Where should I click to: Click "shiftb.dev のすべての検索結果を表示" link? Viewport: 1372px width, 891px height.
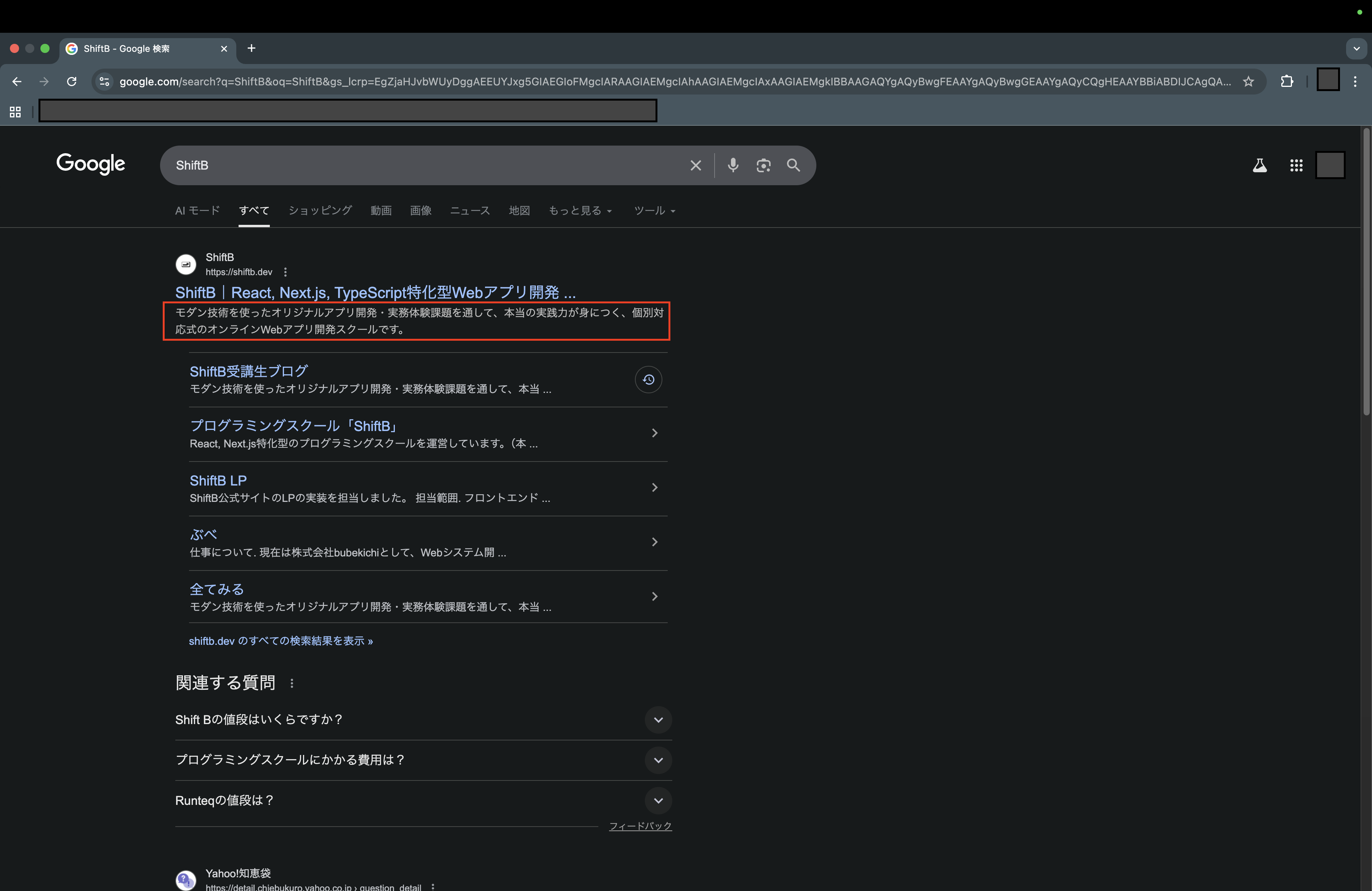[x=281, y=641]
